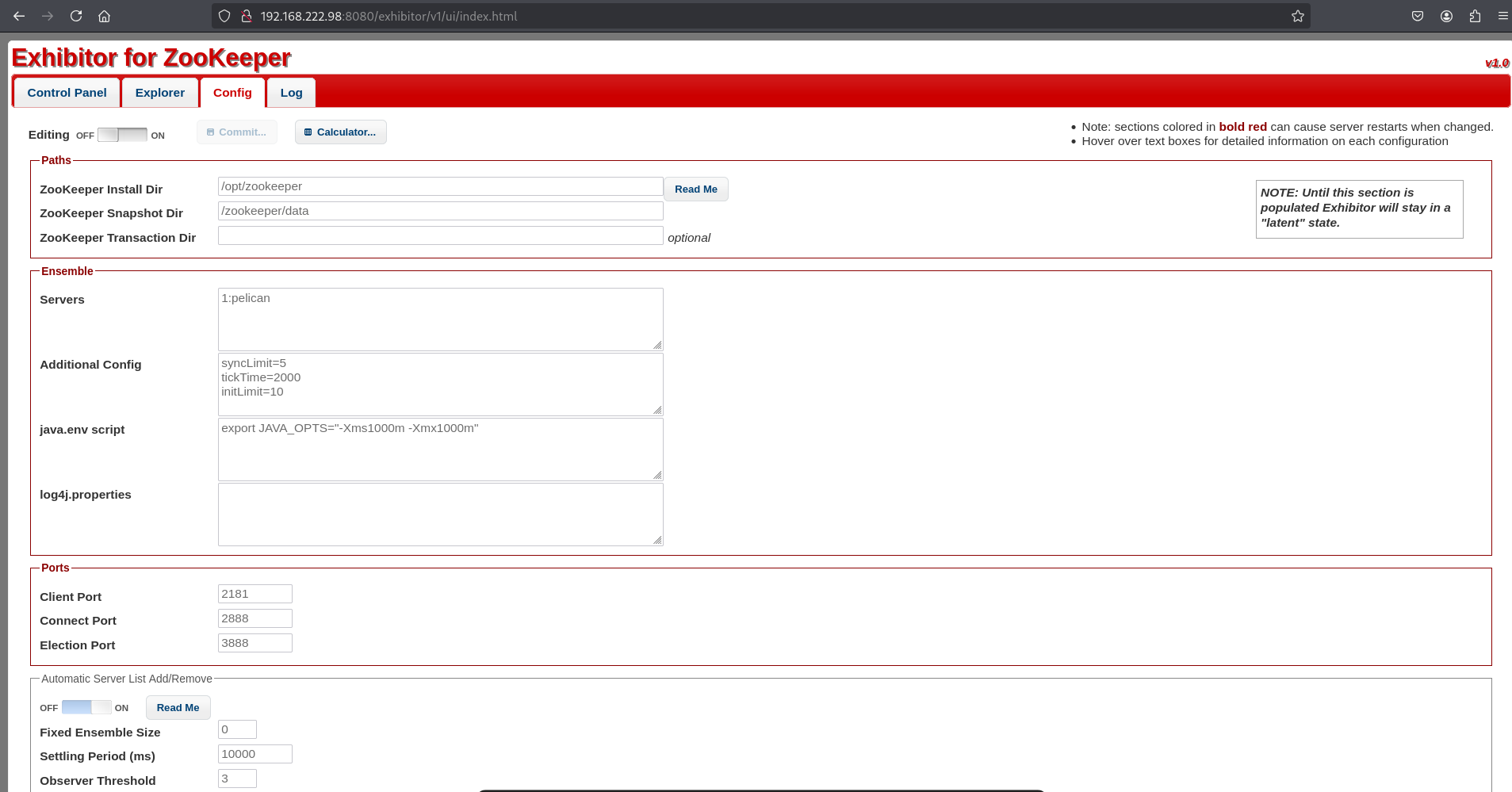Open the Log tab
Image resolution: width=1512 pixels, height=792 pixels.
291,93
